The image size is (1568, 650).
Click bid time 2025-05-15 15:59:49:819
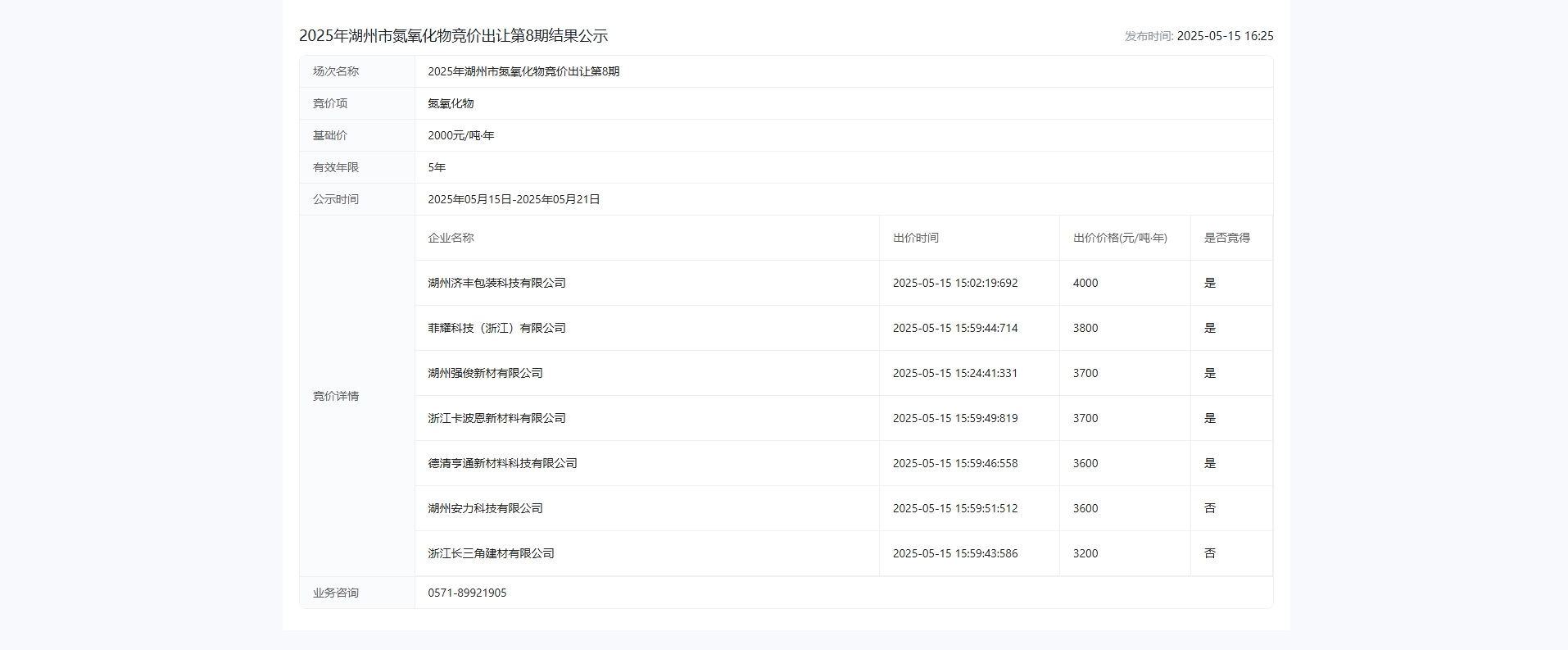[955, 418]
